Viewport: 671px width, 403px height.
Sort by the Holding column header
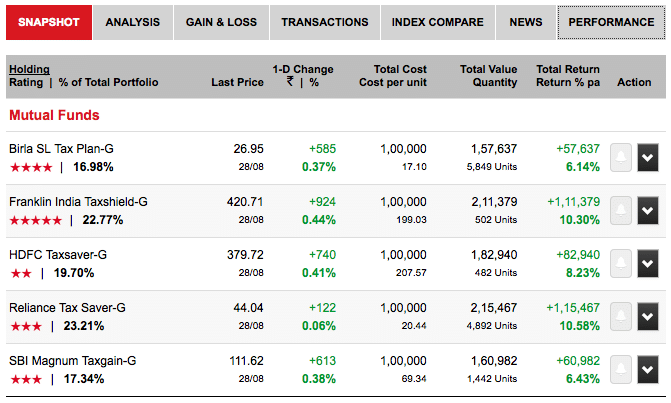point(29,69)
